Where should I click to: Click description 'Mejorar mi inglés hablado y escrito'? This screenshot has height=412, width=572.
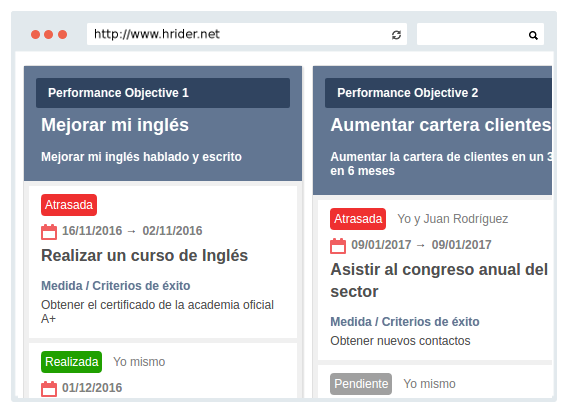(141, 157)
